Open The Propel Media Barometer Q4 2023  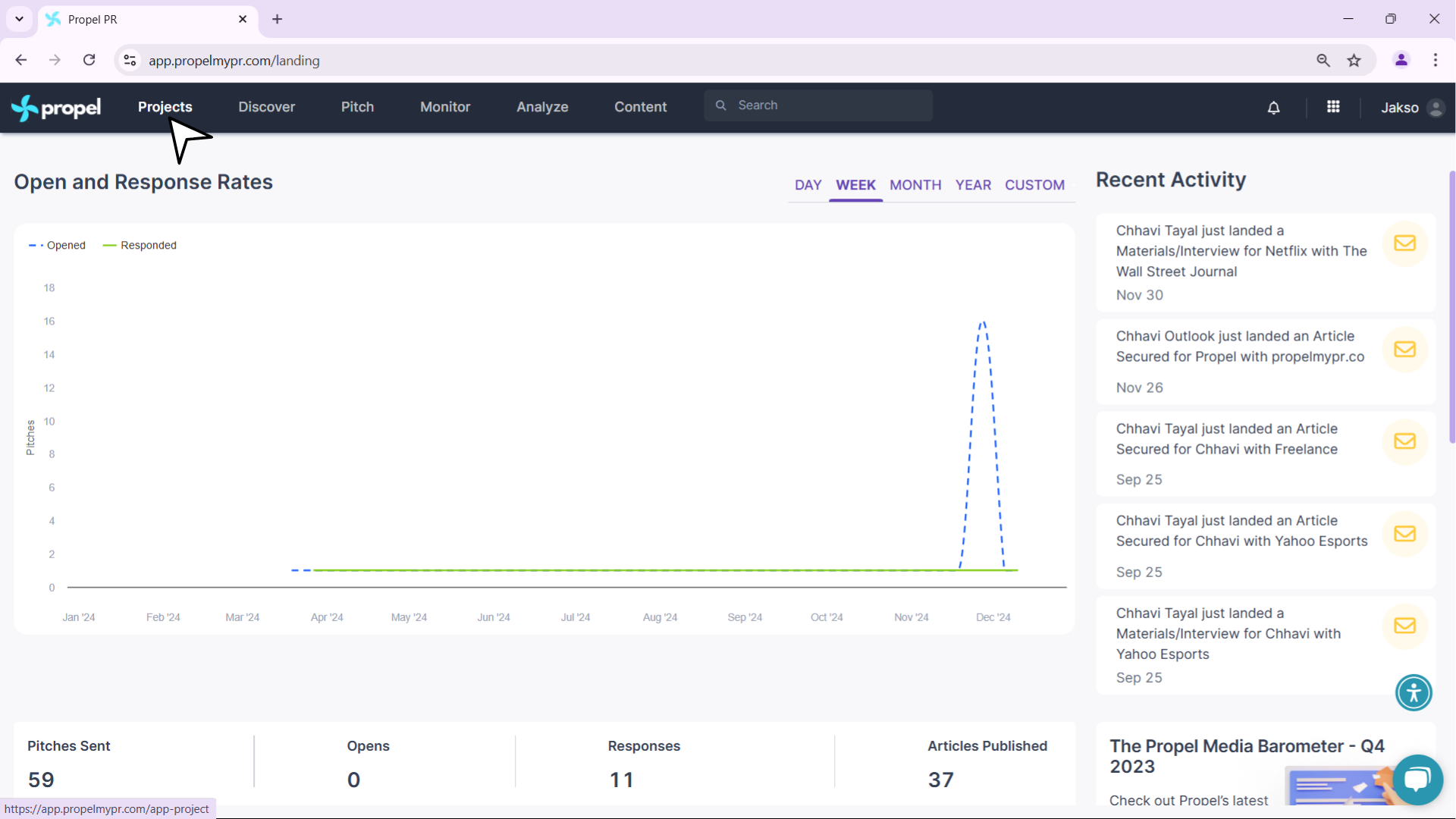(1247, 756)
